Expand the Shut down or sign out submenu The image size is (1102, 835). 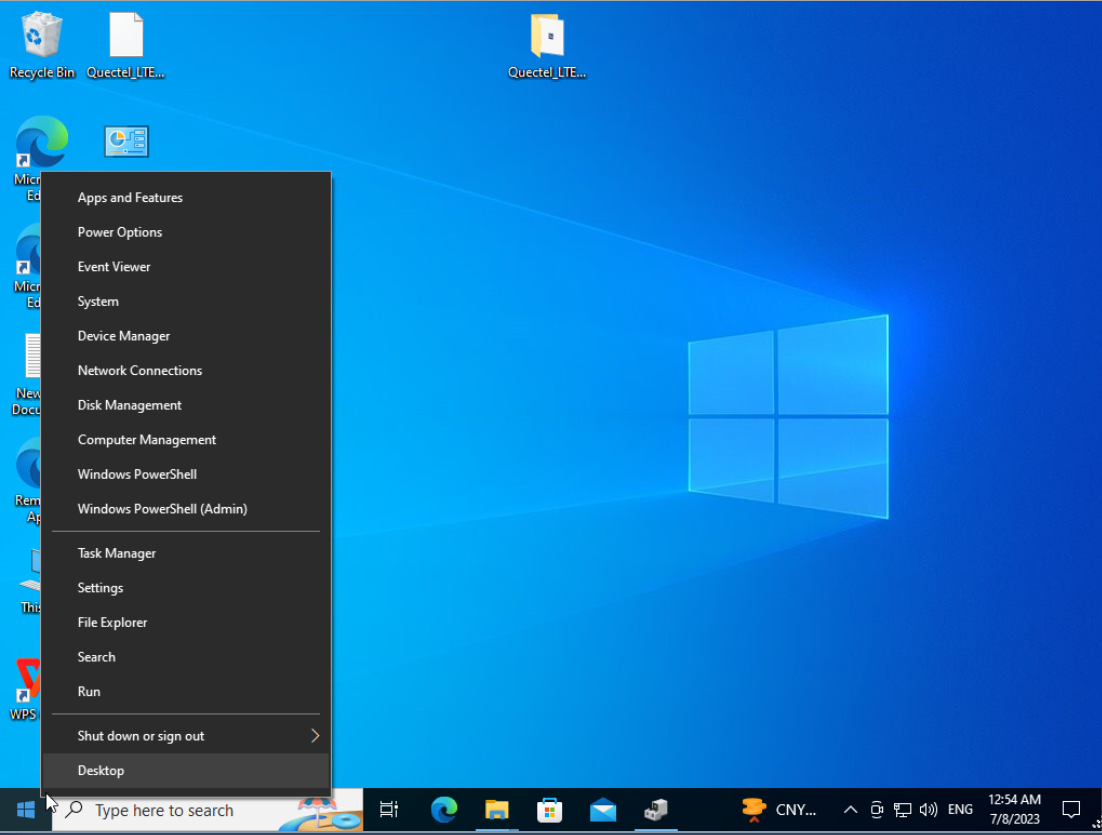click(141, 735)
